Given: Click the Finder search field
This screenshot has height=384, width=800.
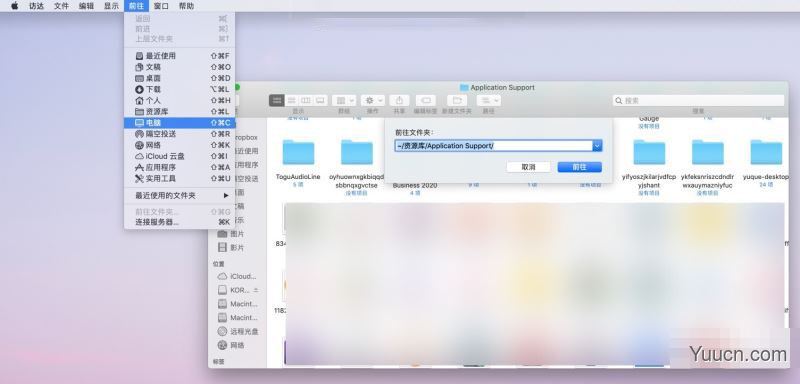Looking at the screenshot, I should (698, 100).
